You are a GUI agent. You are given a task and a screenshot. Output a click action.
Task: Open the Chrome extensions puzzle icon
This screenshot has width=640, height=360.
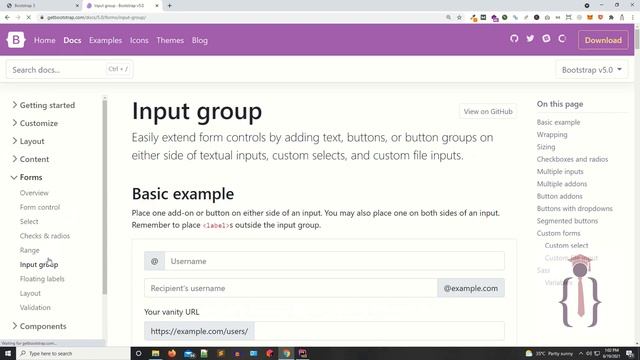point(611,18)
